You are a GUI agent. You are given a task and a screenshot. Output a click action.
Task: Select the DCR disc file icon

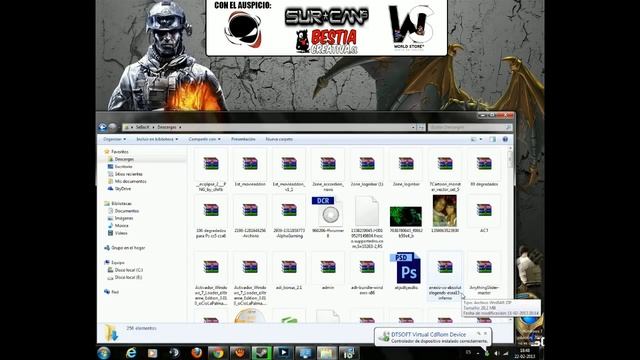(x=328, y=211)
